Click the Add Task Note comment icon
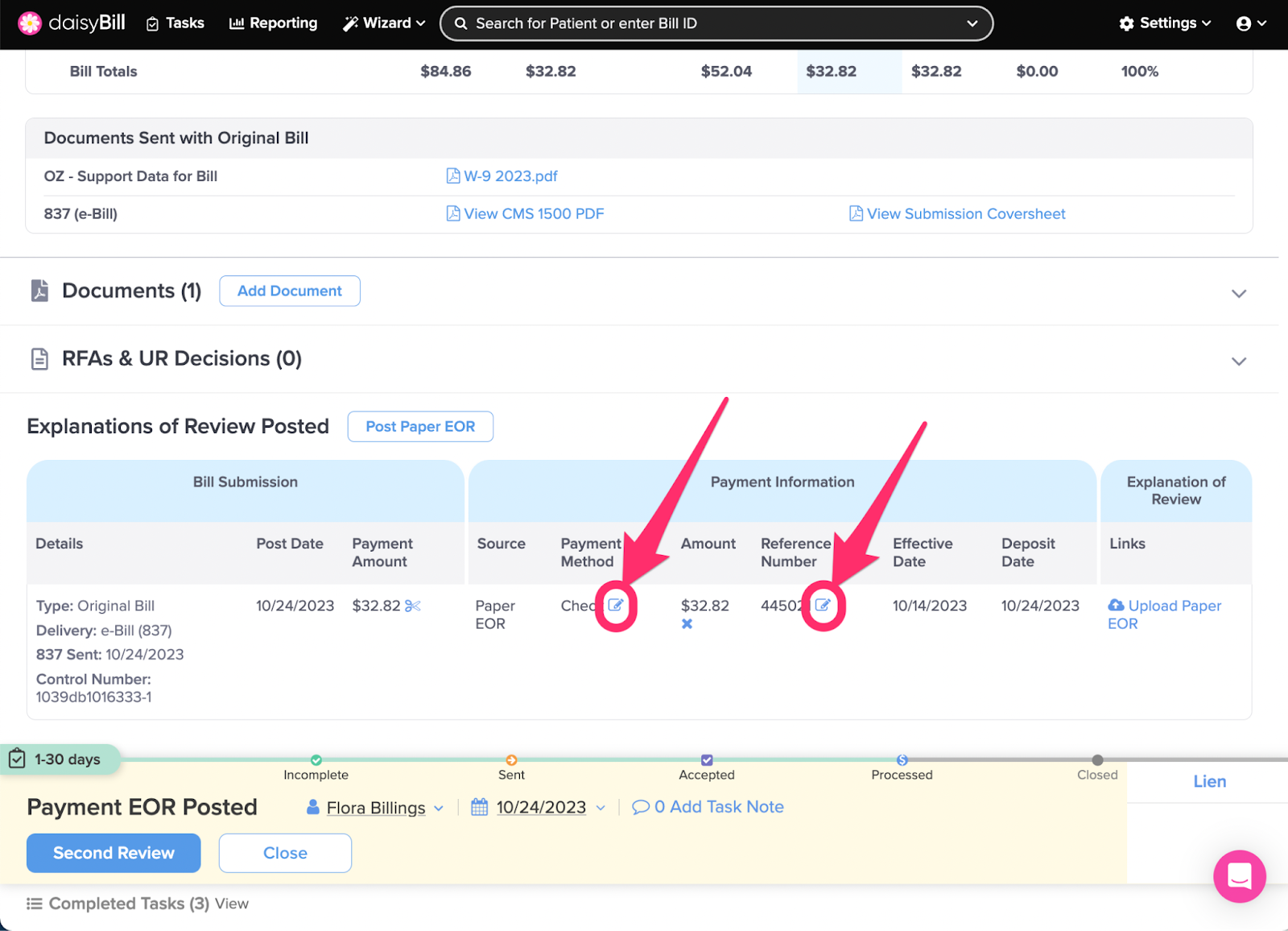This screenshot has width=1288, height=931. tap(641, 807)
